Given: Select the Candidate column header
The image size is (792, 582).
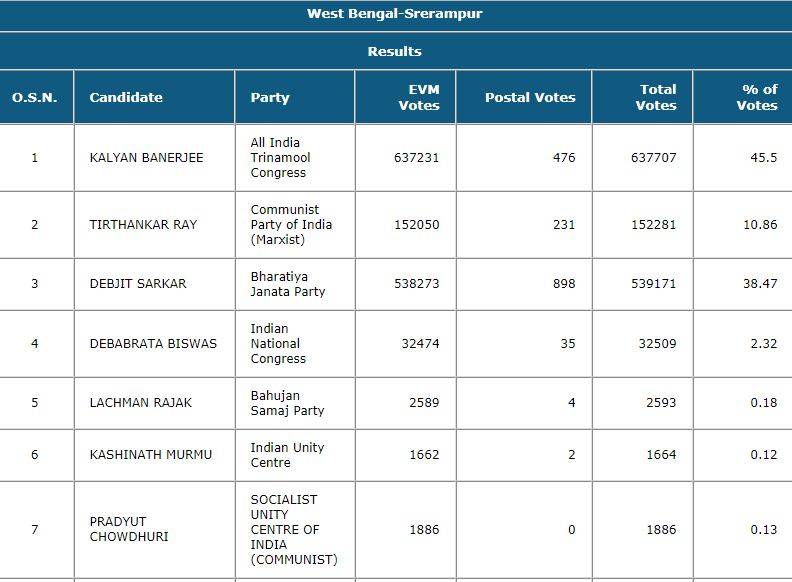Looking at the screenshot, I should [126, 97].
